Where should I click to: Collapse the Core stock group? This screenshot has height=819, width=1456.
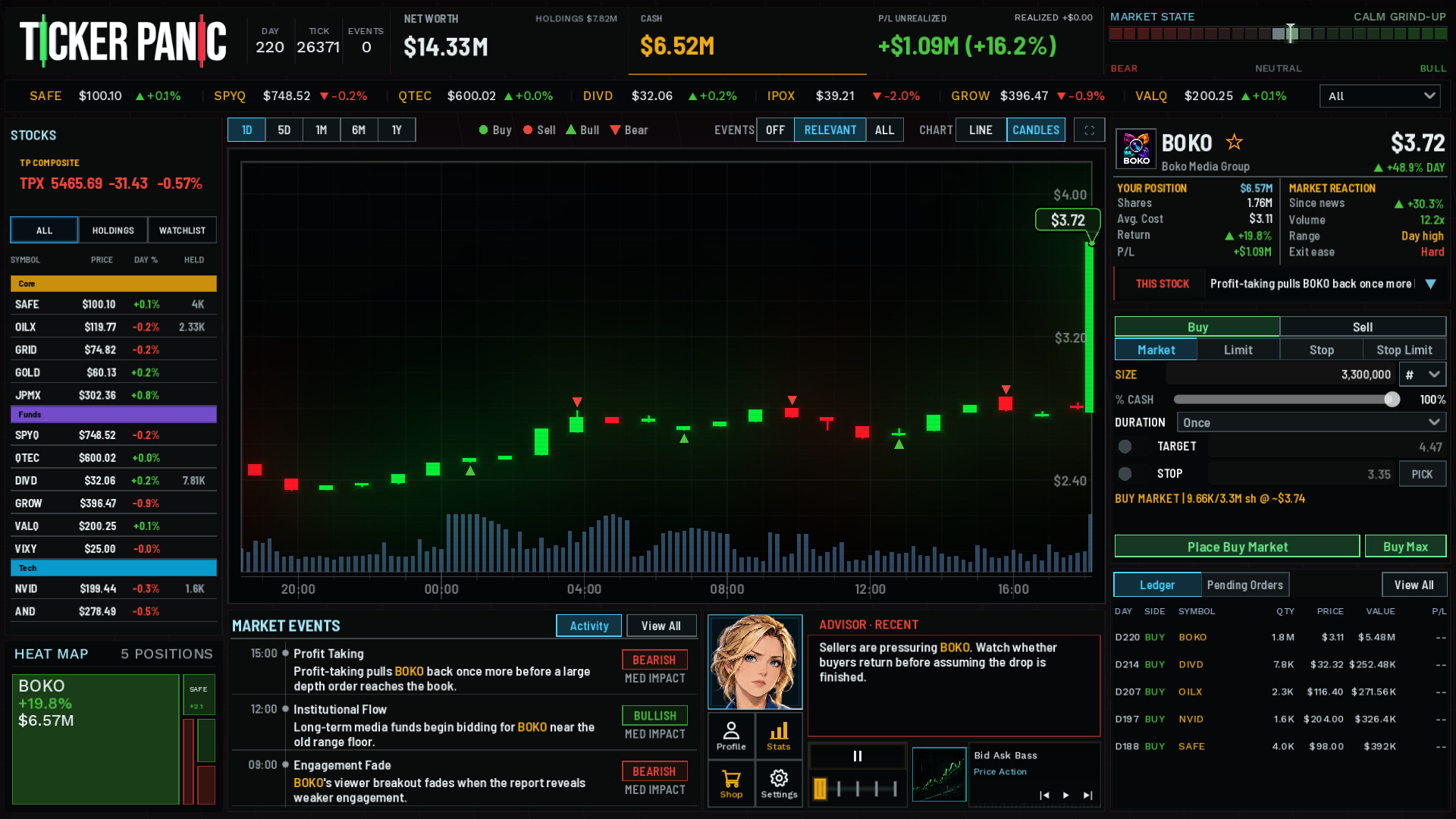click(x=114, y=284)
